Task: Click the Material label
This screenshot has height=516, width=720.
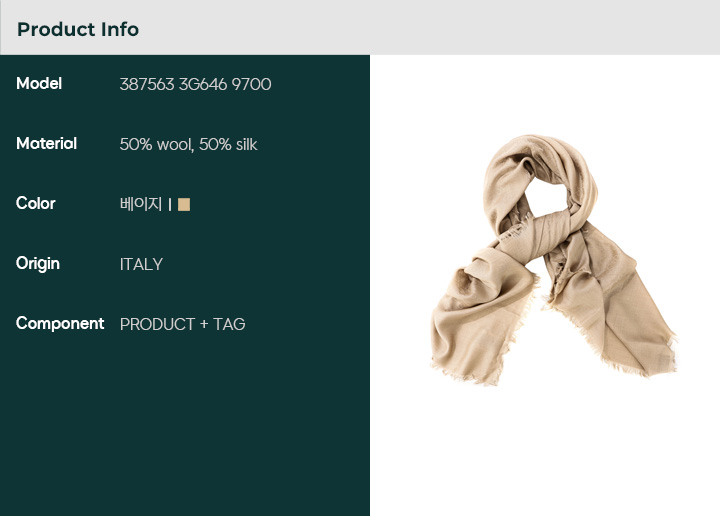Action: (x=46, y=144)
